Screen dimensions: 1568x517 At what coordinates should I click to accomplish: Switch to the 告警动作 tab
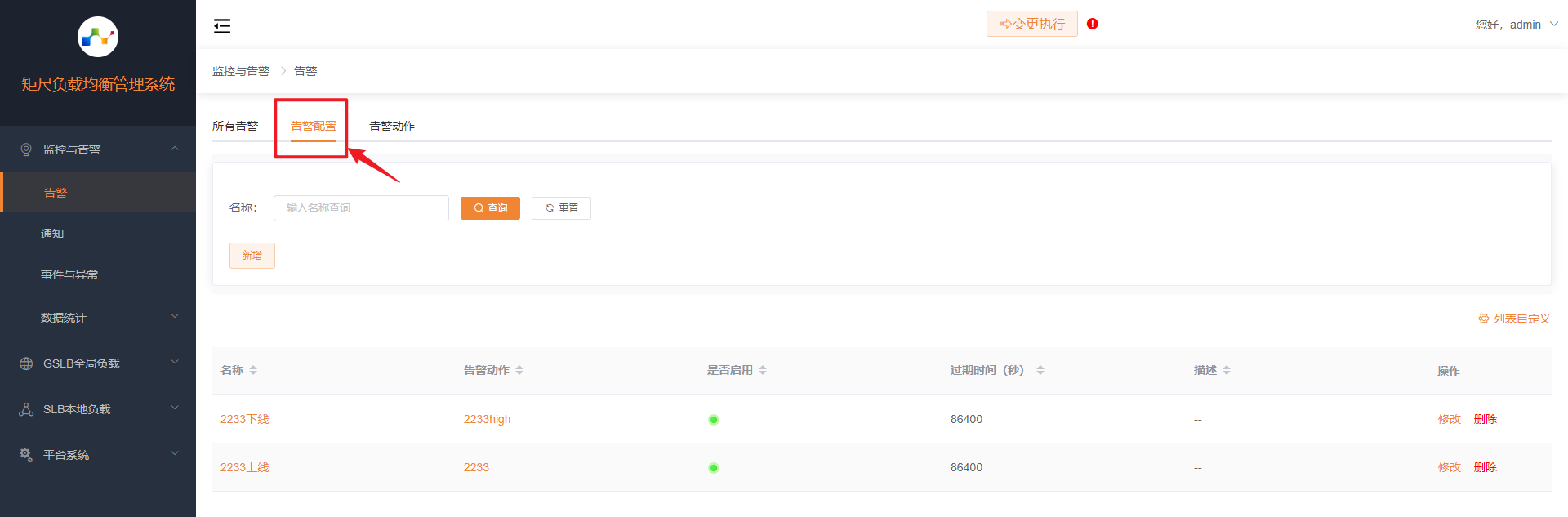coord(392,126)
